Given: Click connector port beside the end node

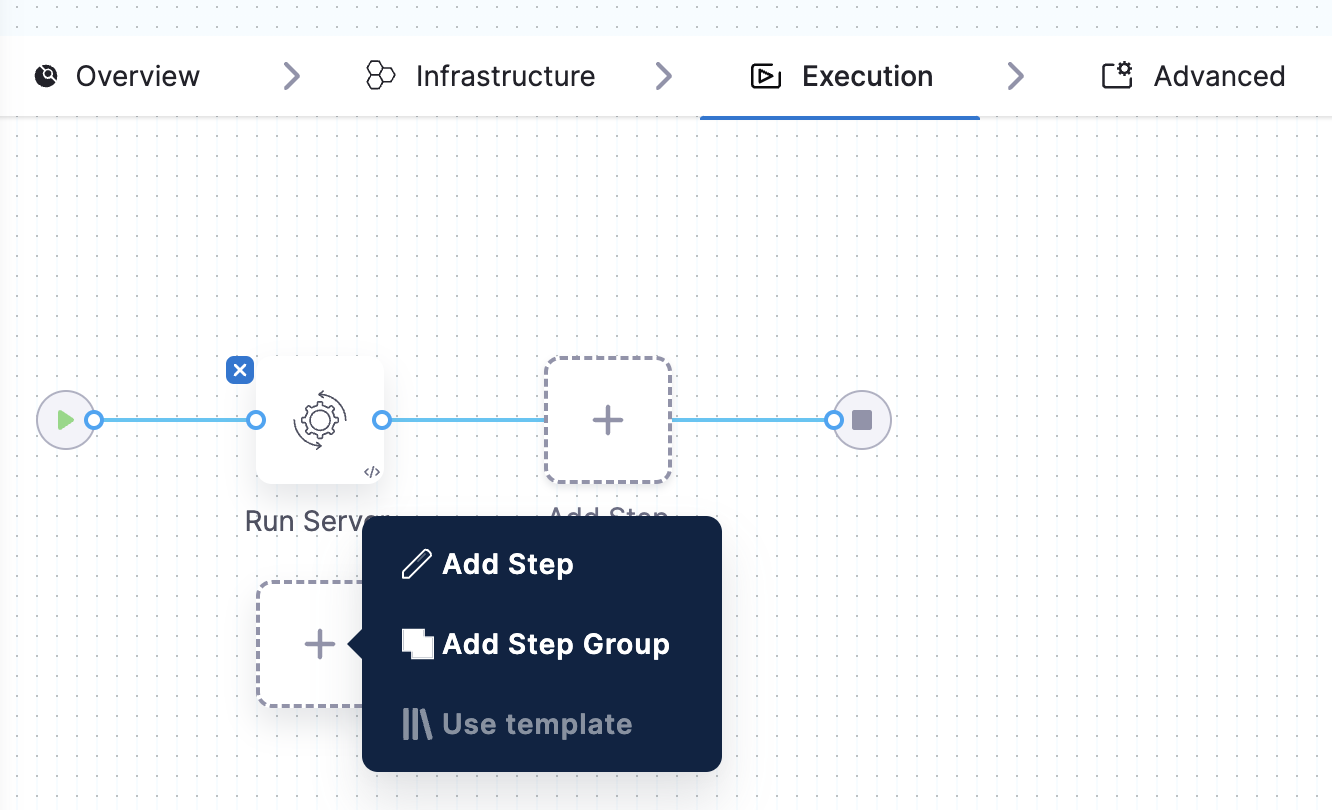Looking at the screenshot, I should (x=834, y=420).
